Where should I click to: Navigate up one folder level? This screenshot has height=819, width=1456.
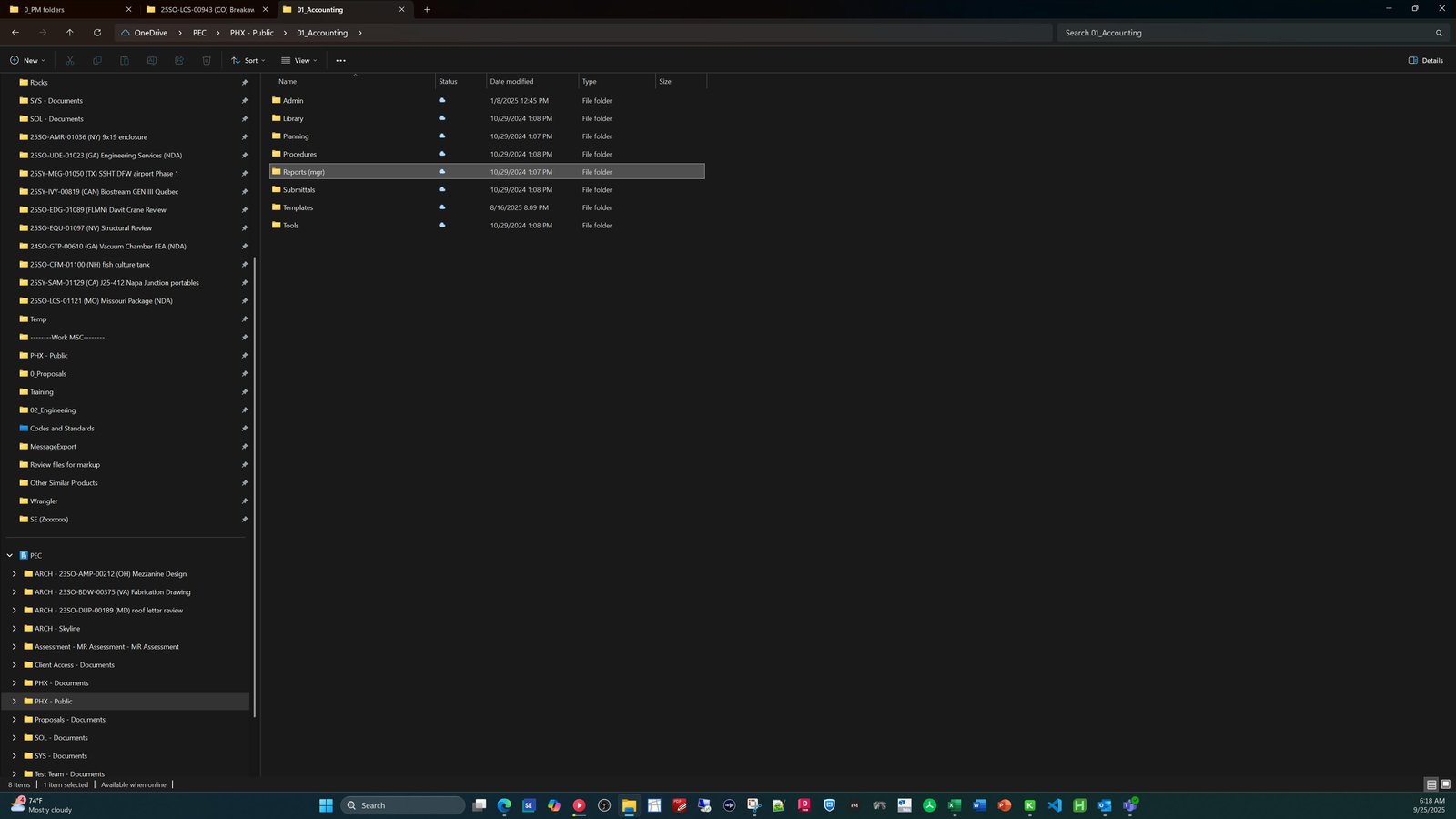tap(70, 33)
